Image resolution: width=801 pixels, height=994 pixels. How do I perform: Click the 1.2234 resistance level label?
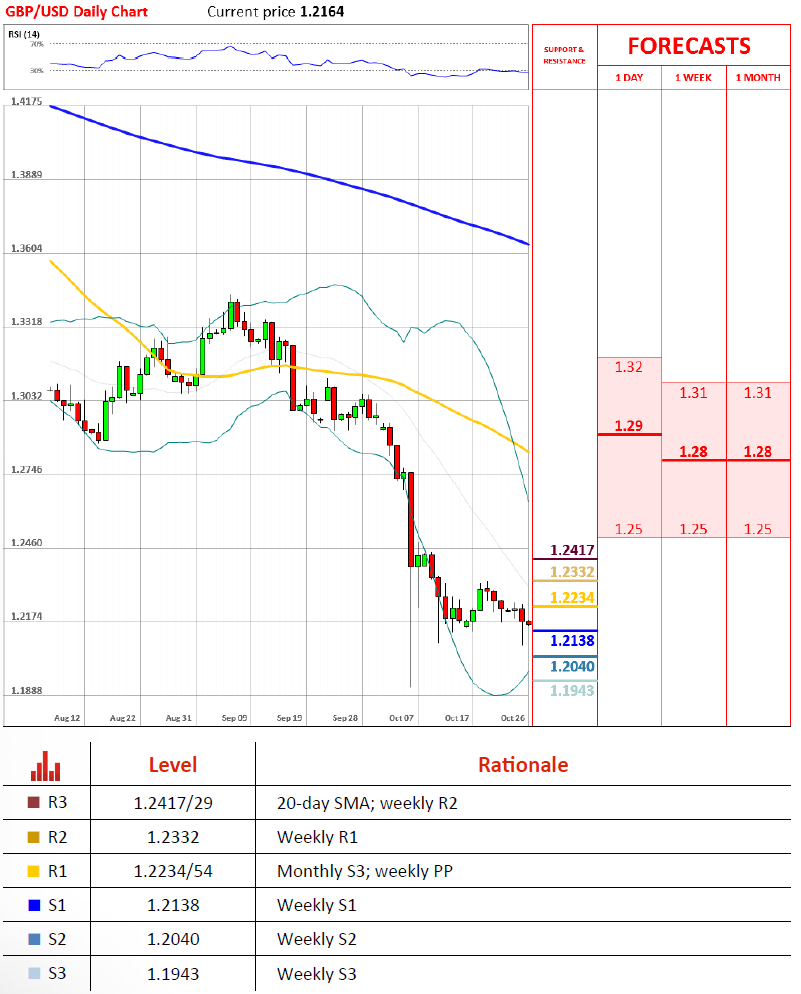[572, 598]
